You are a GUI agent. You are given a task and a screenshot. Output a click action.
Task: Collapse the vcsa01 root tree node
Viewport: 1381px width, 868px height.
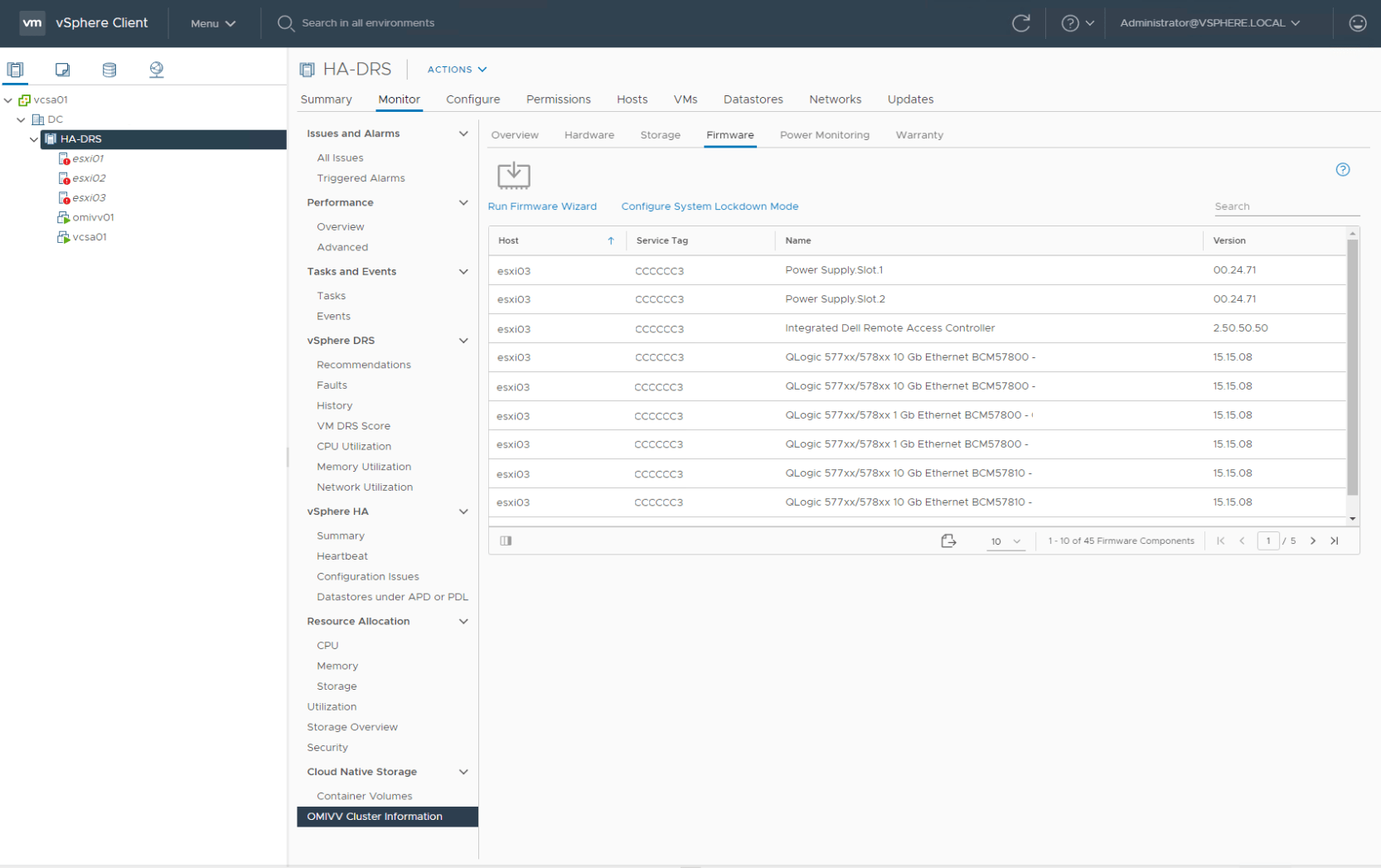click(x=8, y=99)
